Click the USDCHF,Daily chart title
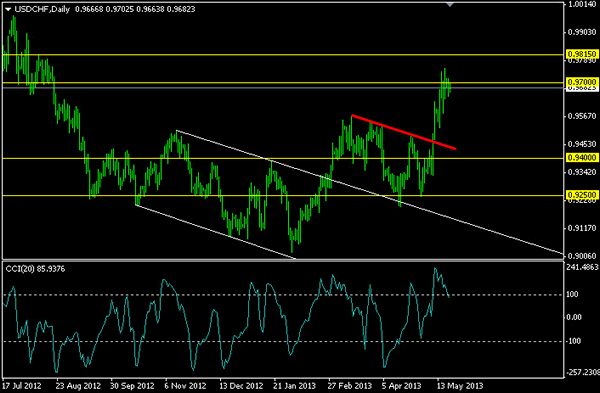The width and height of the screenshot is (600, 393). pos(42,9)
